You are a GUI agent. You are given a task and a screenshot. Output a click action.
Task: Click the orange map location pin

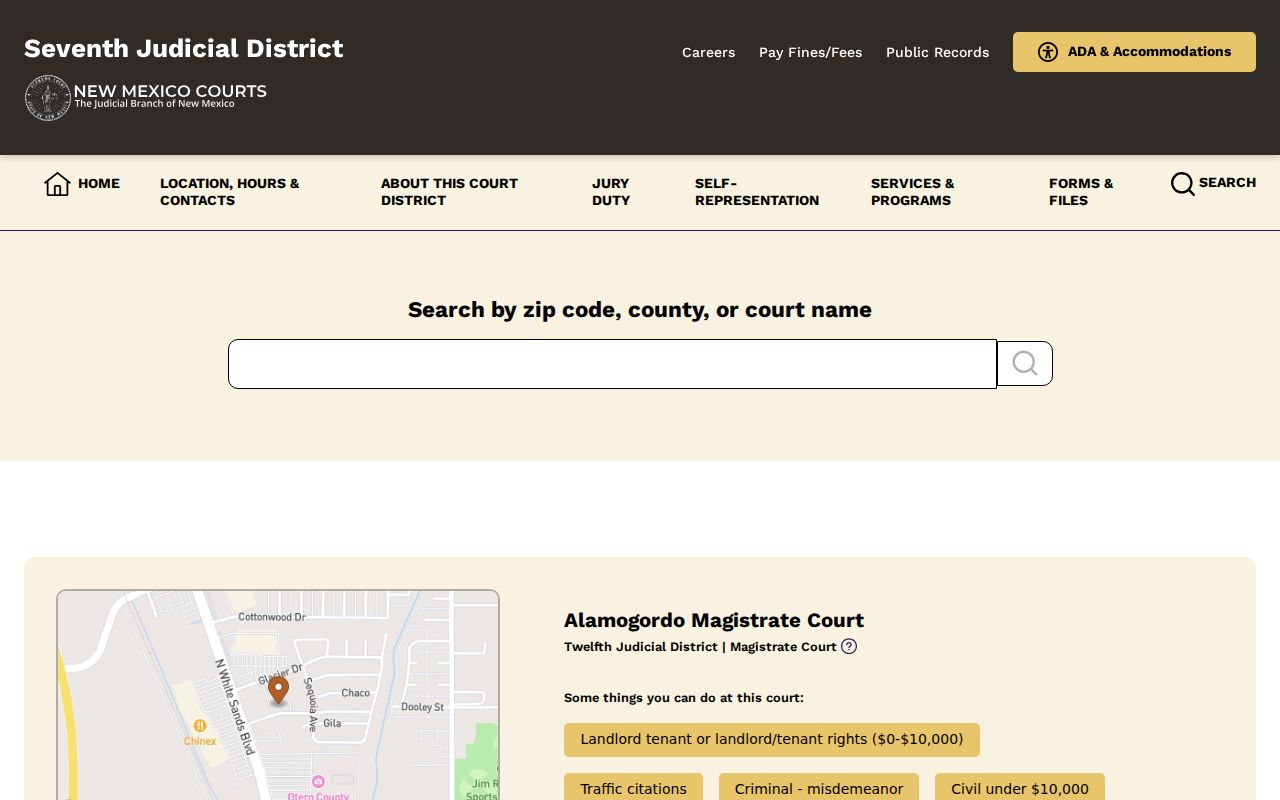coord(278,690)
